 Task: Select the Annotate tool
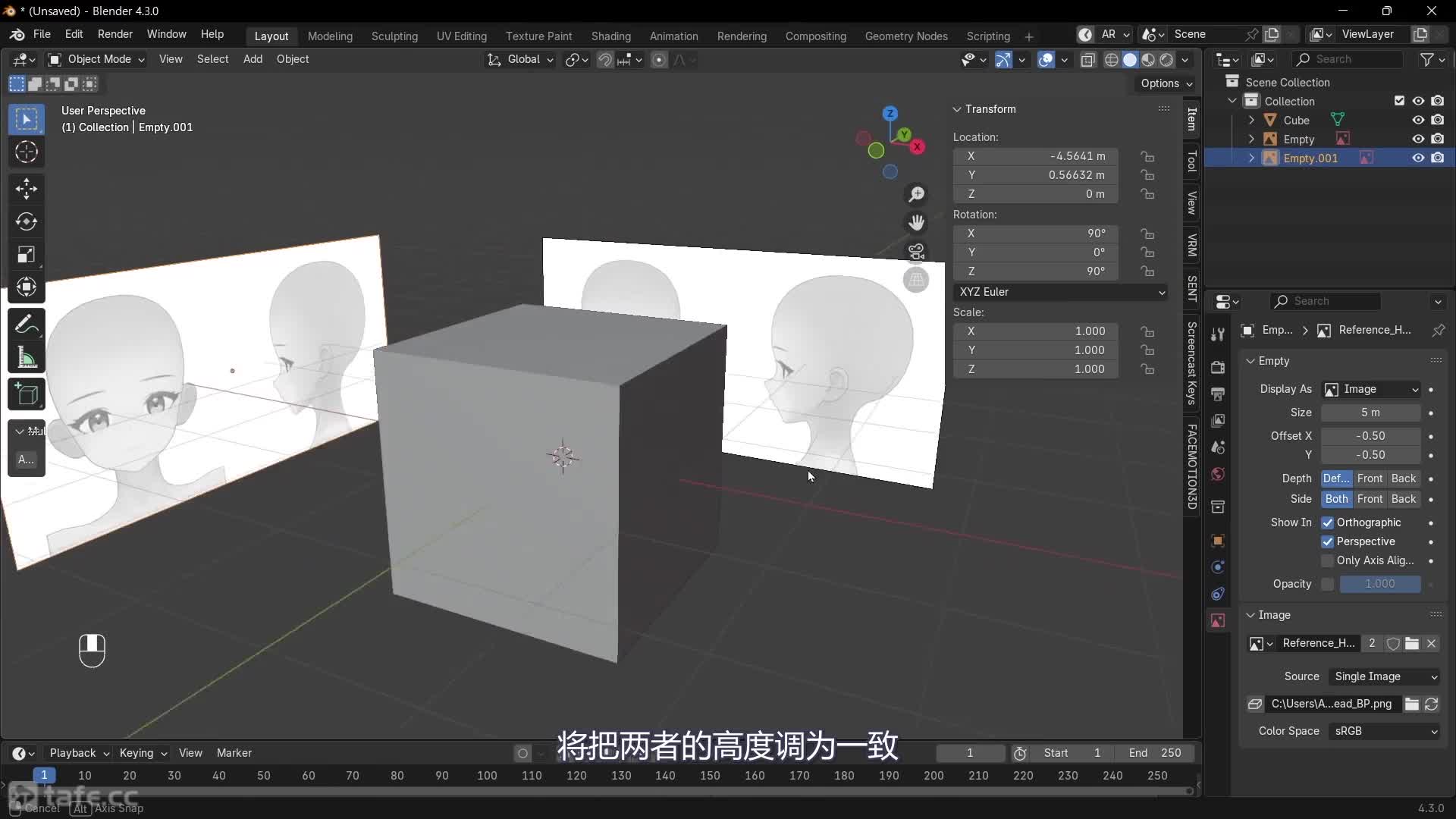[26, 323]
